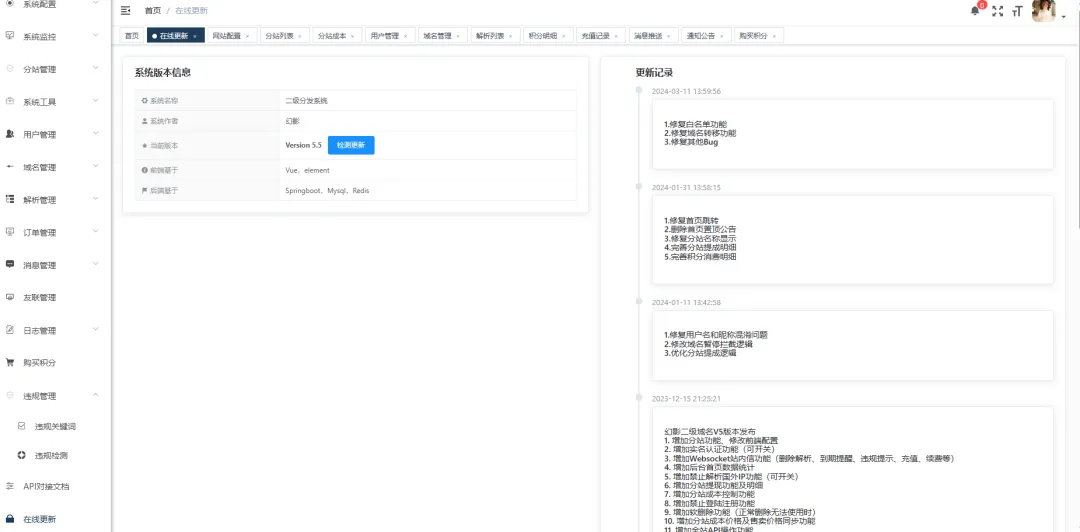Switch to the 分站列表 tab
1080x532 pixels.
point(279,36)
